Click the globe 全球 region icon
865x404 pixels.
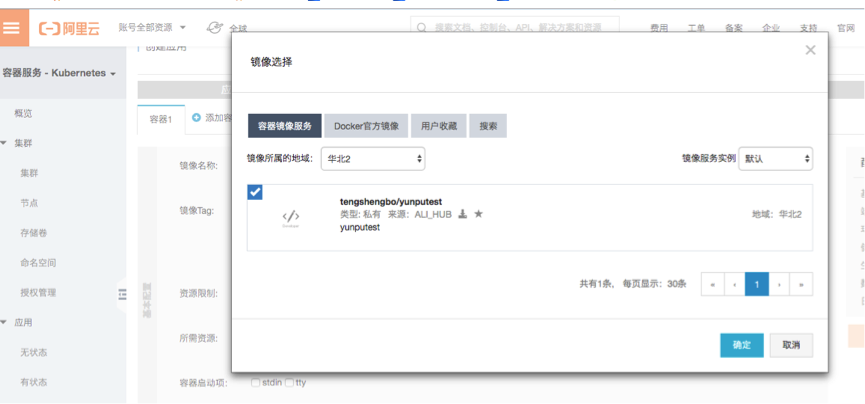[x=215, y=28]
